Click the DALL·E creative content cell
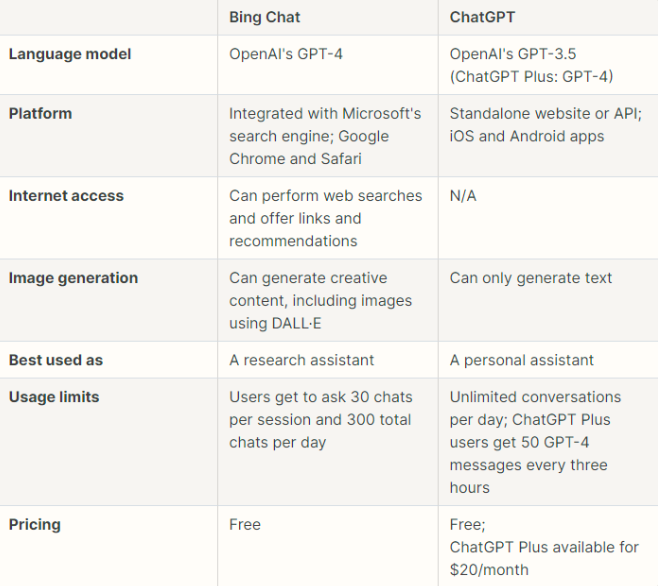The image size is (658, 587). 320,300
